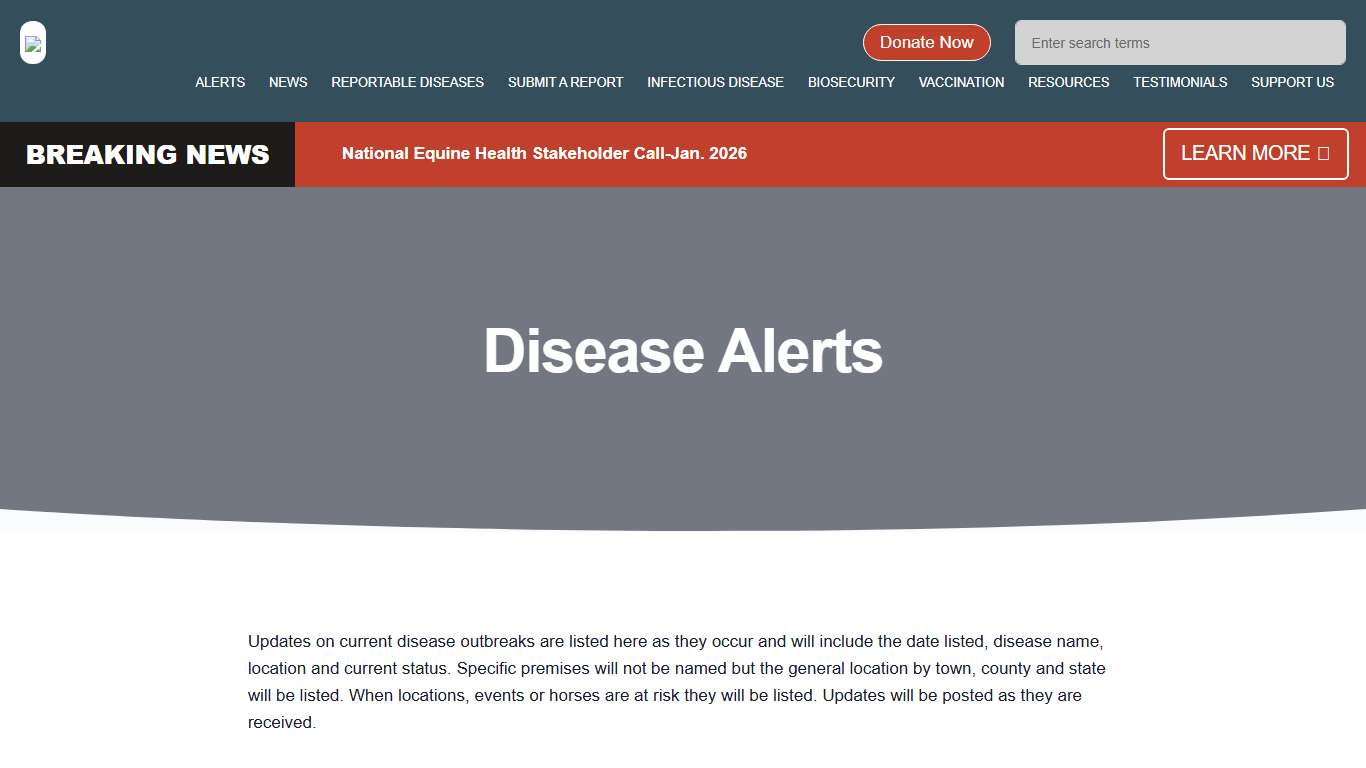Open the ALERTS navigation menu item
The width and height of the screenshot is (1366, 768).
click(x=220, y=82)
